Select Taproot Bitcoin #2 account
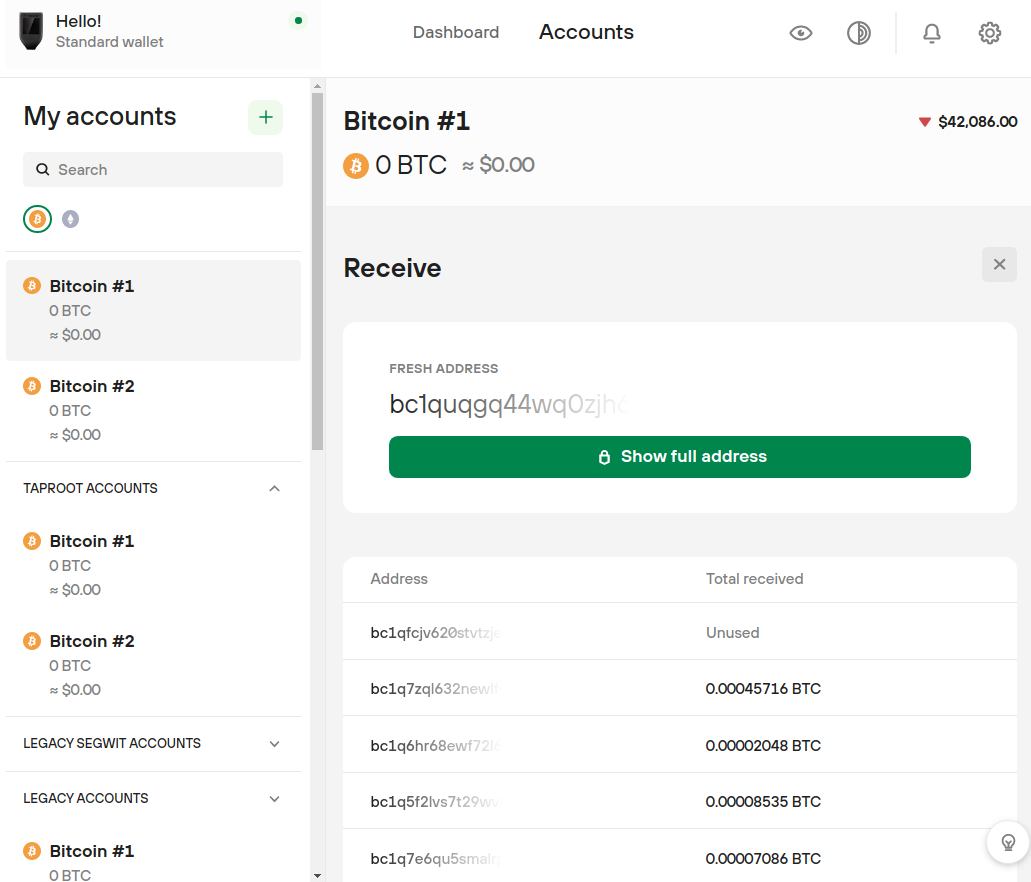Screen dimensions: 1031x882 tap(153, 666)
